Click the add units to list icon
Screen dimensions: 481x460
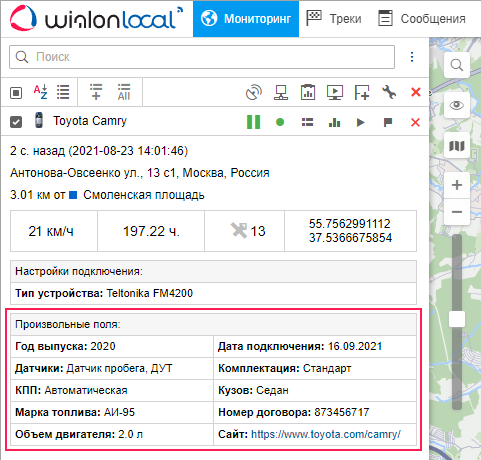click(x=96, y=92)
